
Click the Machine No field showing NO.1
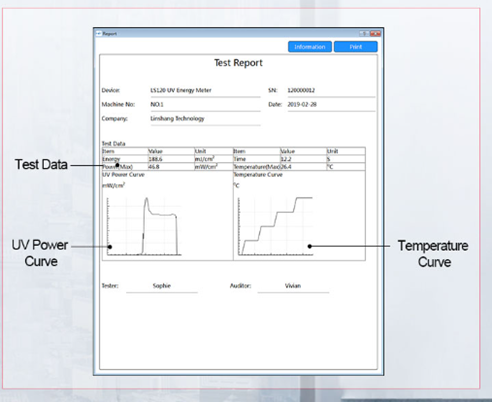pyautogui.click(x=205, y=105)
